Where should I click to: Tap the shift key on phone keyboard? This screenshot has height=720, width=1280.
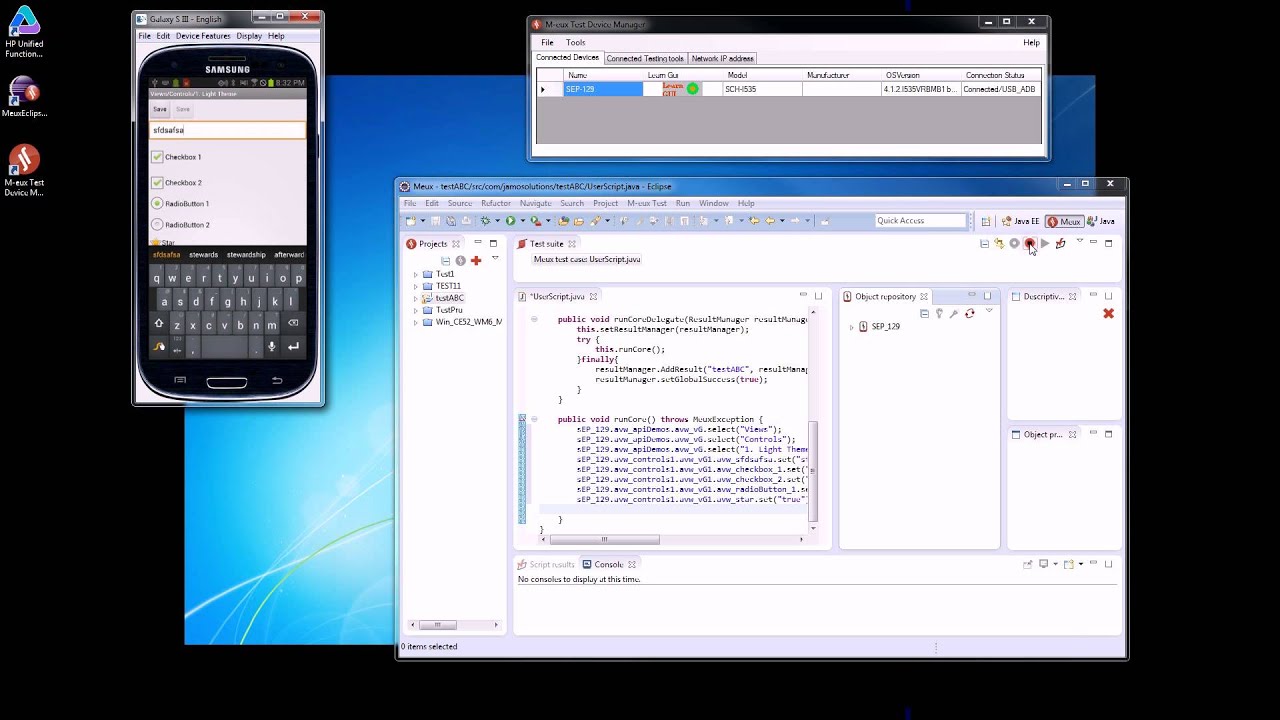click(x=158, y=324)
